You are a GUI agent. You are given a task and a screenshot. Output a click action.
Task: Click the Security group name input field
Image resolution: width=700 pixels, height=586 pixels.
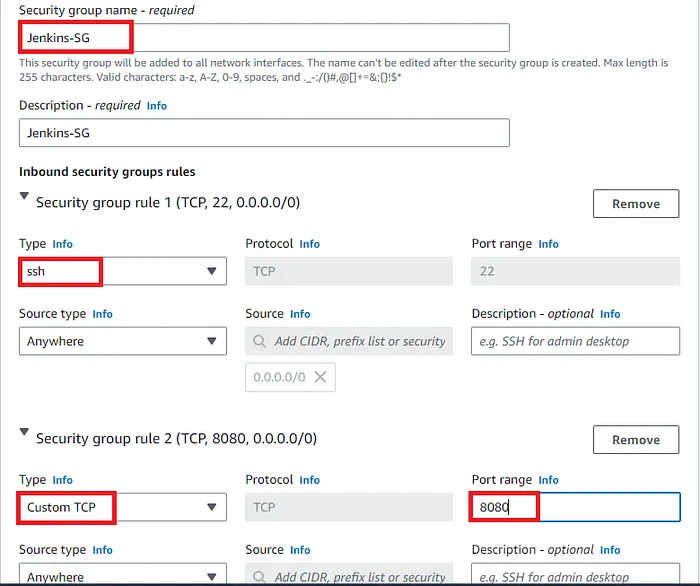(x=264, y=37)
